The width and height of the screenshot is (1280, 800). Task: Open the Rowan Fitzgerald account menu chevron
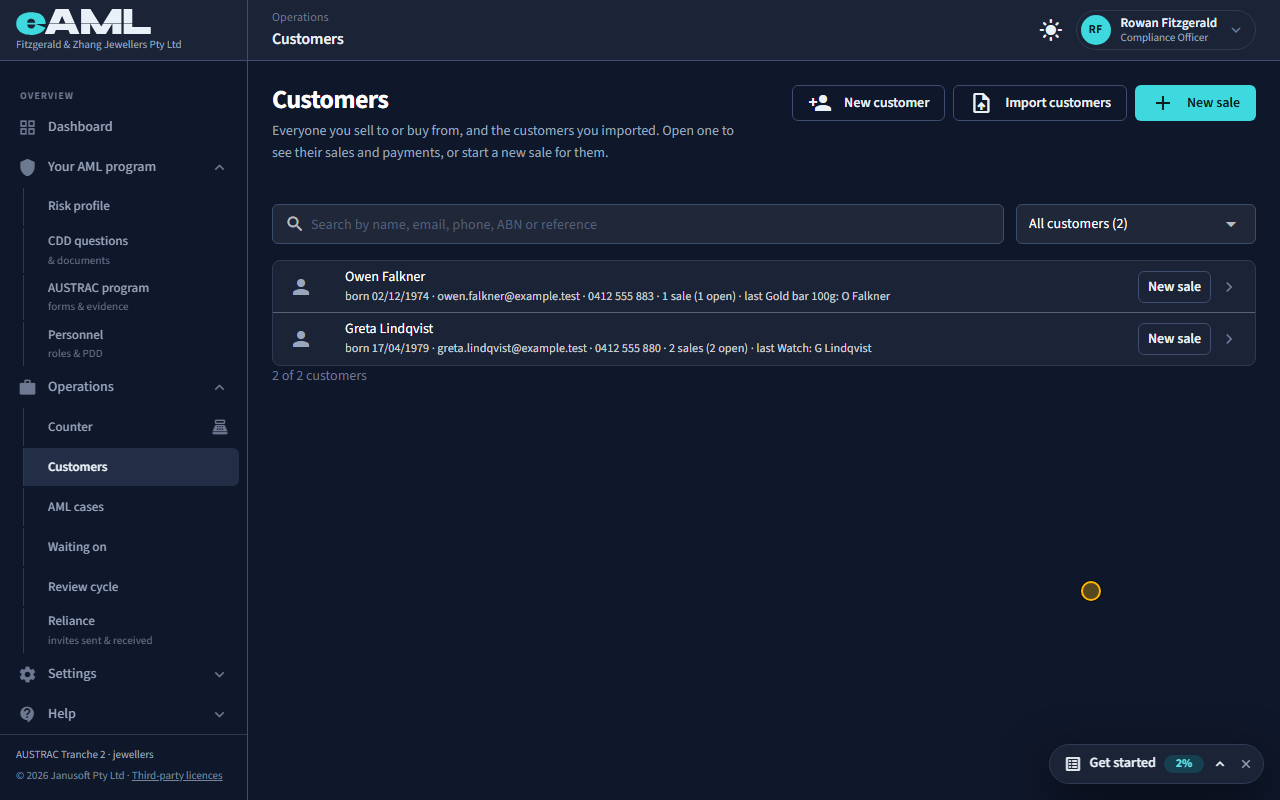[1236, 30]
